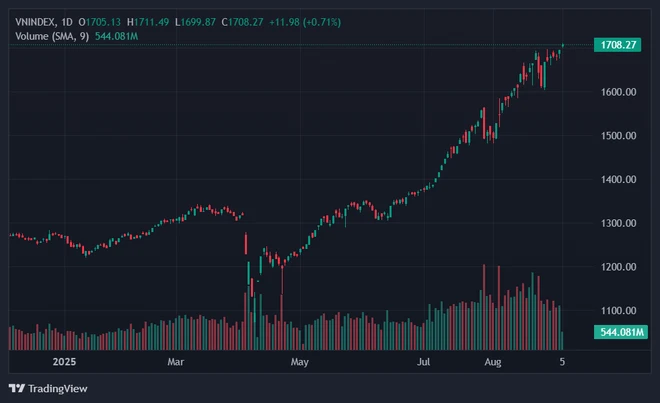Image resolution: width=660 pixels, height=403 pixels.
Task: Click the current price tag 1708.27
Action: (616, 45)
